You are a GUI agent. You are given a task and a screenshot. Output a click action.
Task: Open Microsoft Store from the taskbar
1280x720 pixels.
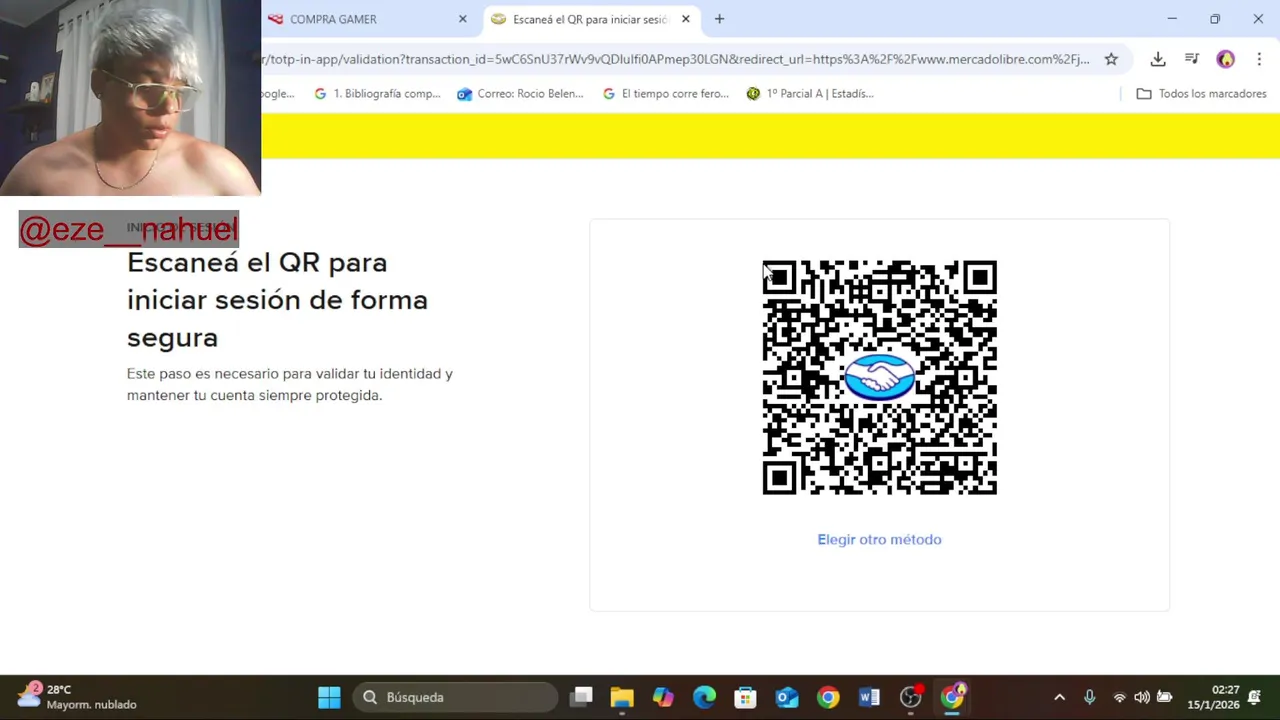(x=745, y=697)
